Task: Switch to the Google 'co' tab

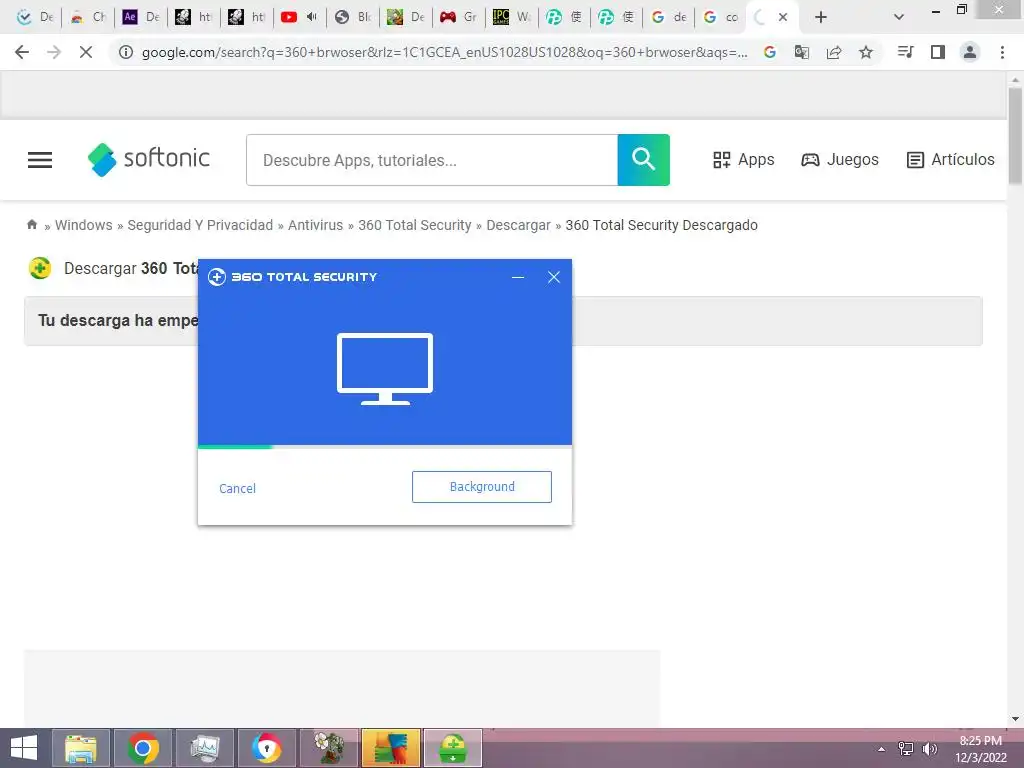Action: pos(722,17)
